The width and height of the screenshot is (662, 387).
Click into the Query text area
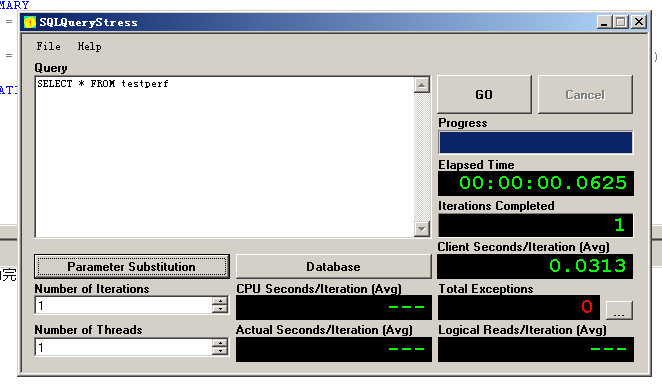click(225, 157)
